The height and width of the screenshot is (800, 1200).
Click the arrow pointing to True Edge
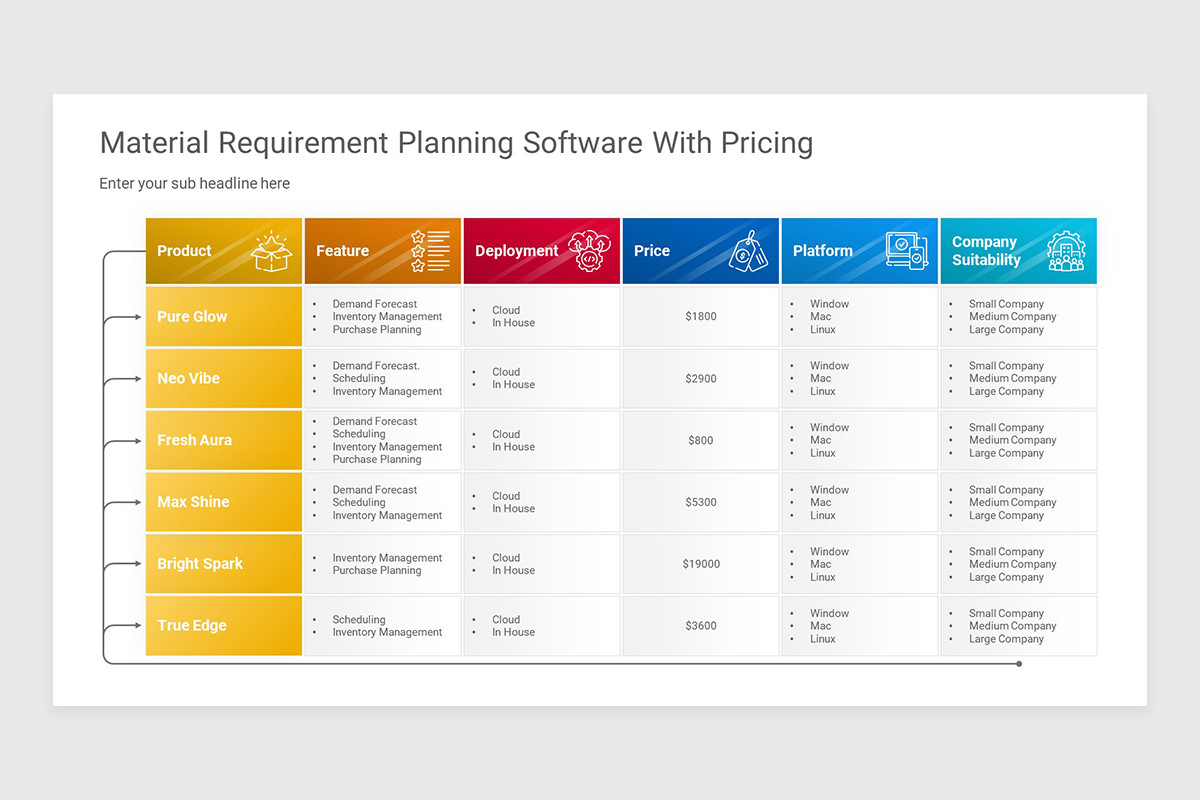click(x=124, y=626)
